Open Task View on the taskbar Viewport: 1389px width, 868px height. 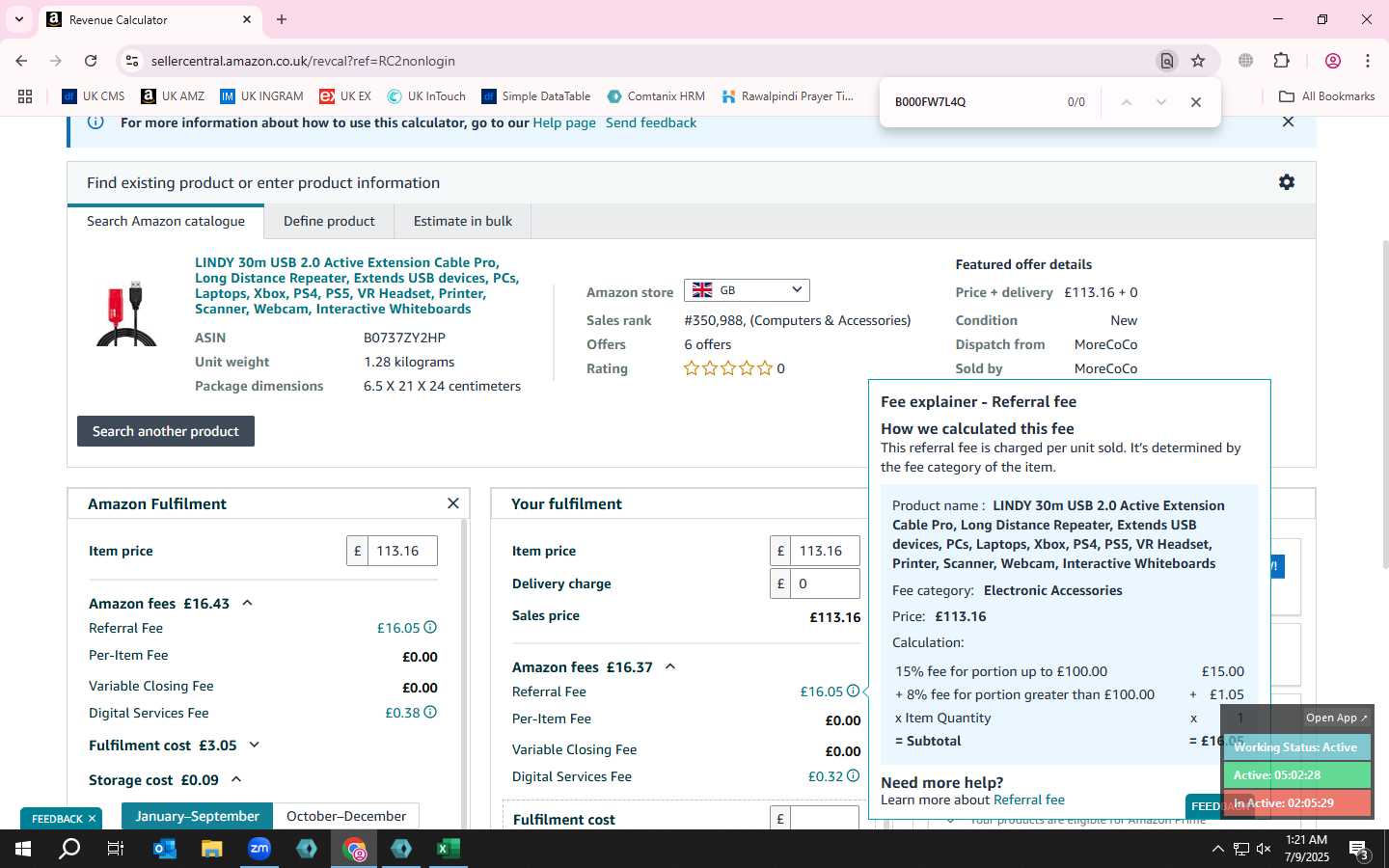tap(116, 849)
